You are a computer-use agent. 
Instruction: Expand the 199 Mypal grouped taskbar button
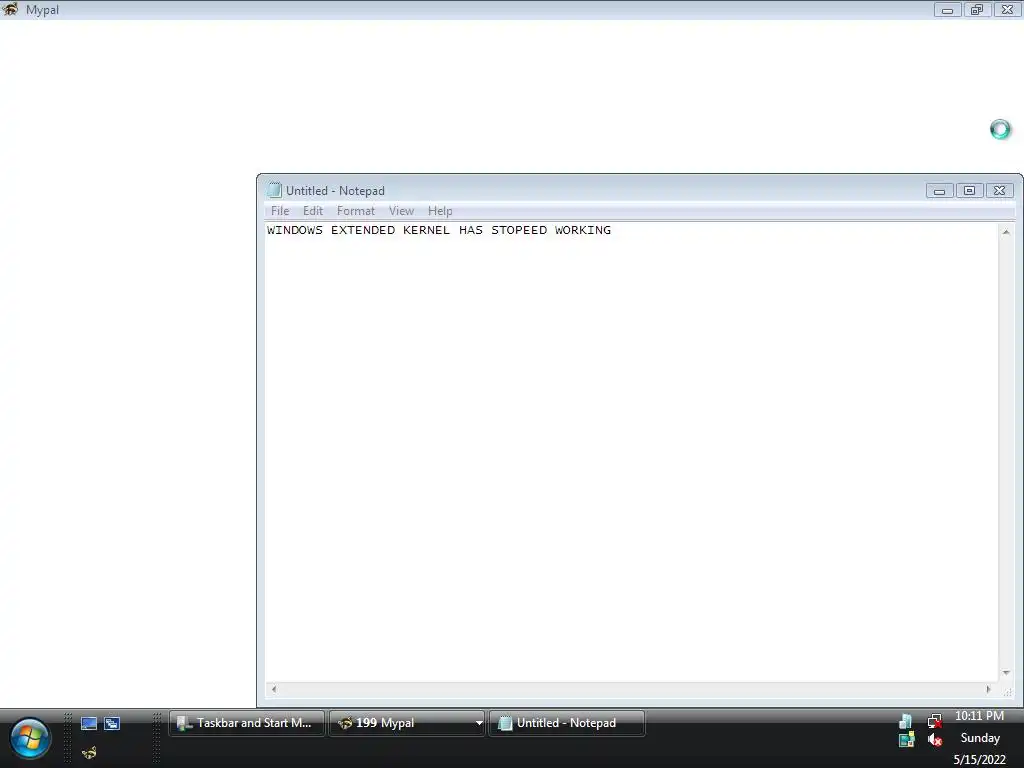479,723
